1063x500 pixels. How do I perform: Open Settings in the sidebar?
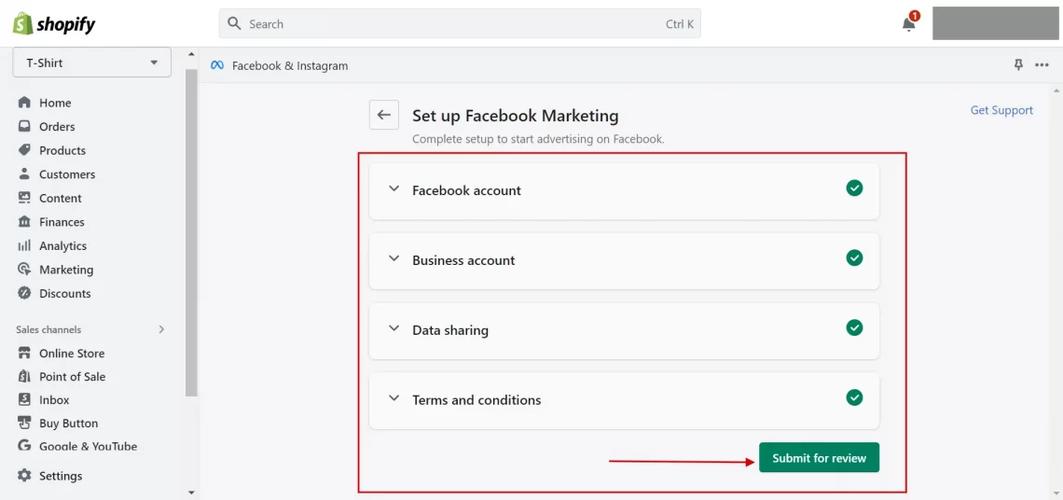(60, 476)
